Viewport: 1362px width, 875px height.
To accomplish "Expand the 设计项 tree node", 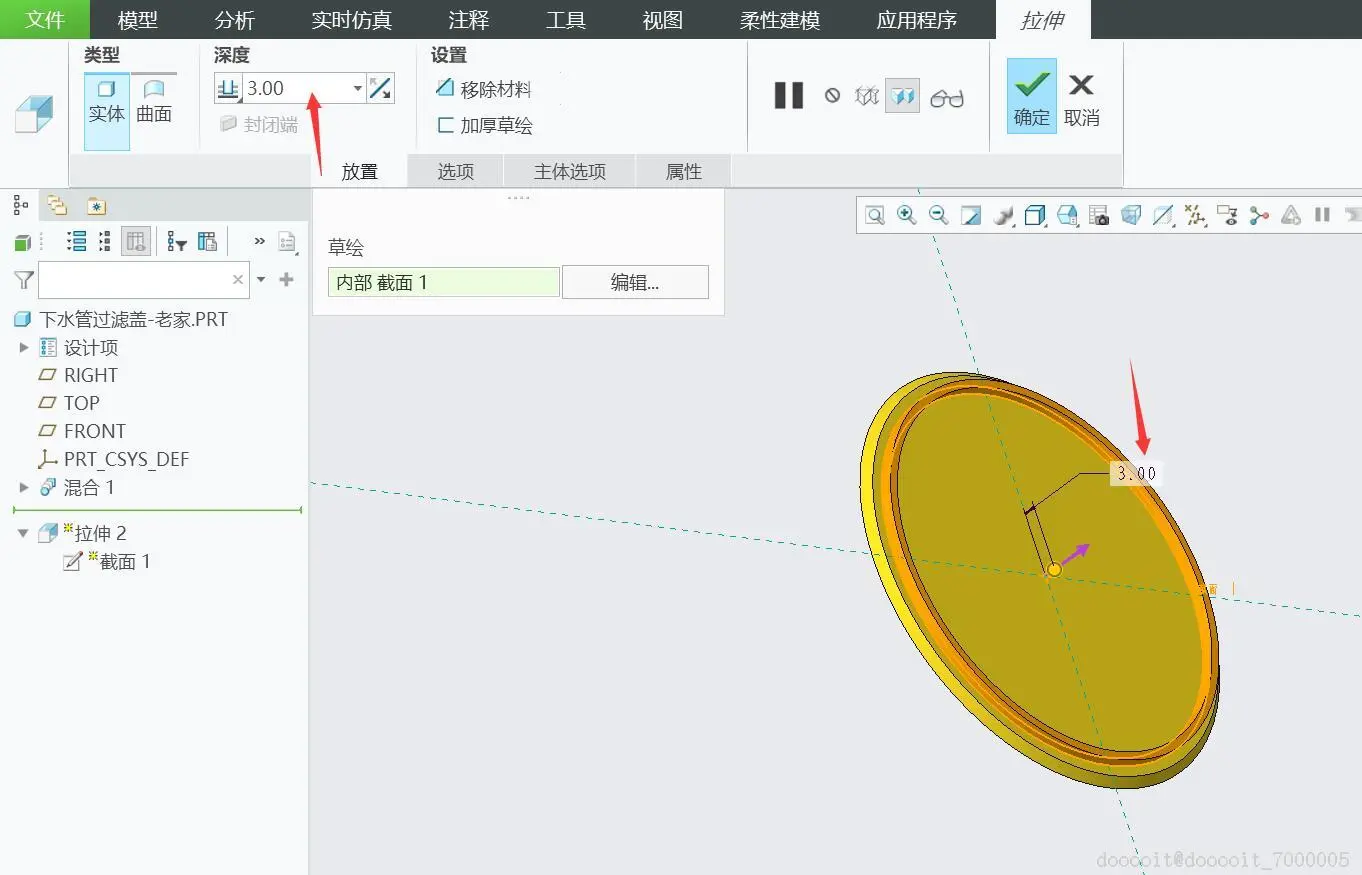I will click(24, 347).
